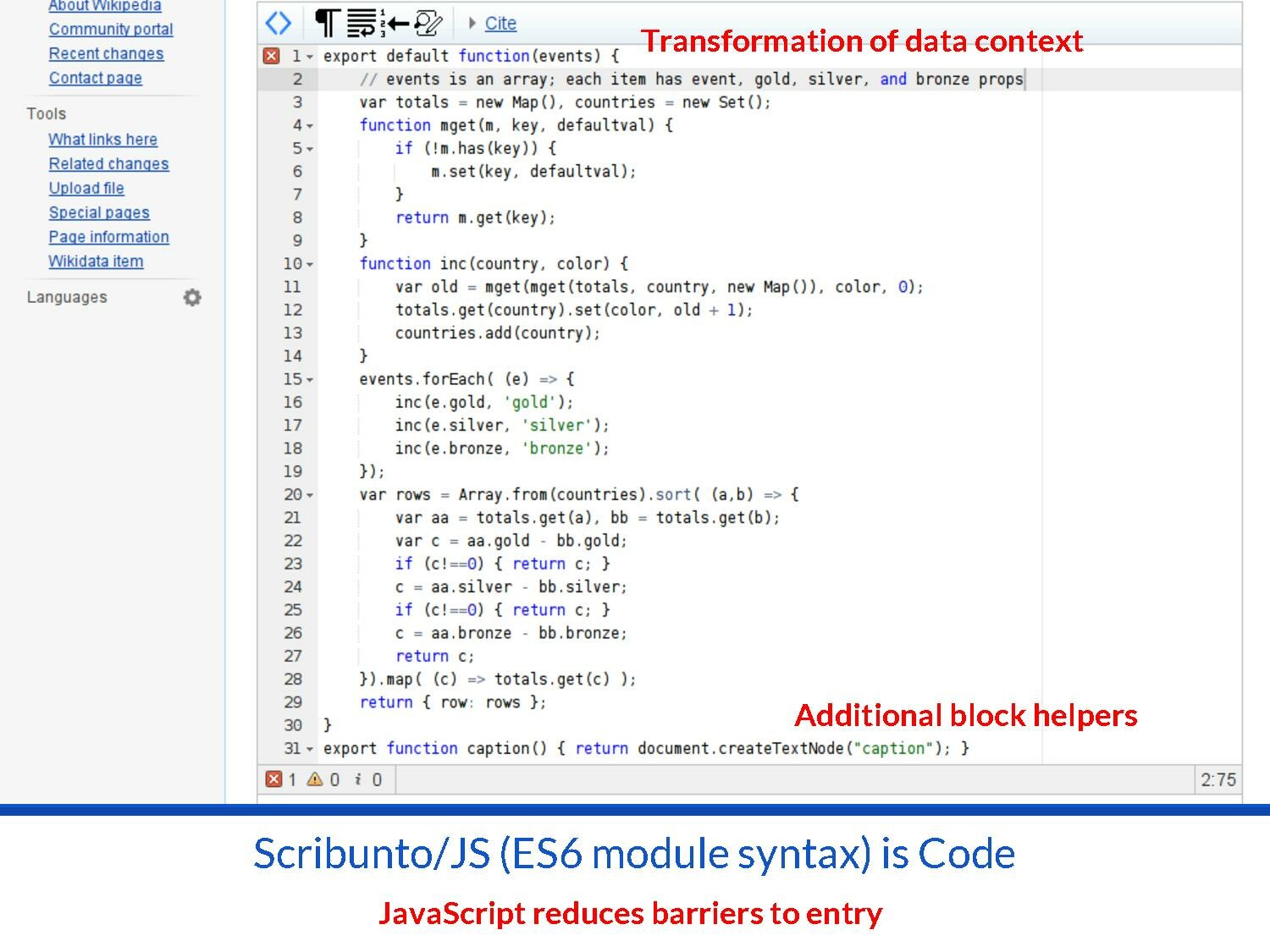This screenshot has height=952, width=1270.
Task: Toggle line wrapping icon in toolbar
Action: click(362, 23)
